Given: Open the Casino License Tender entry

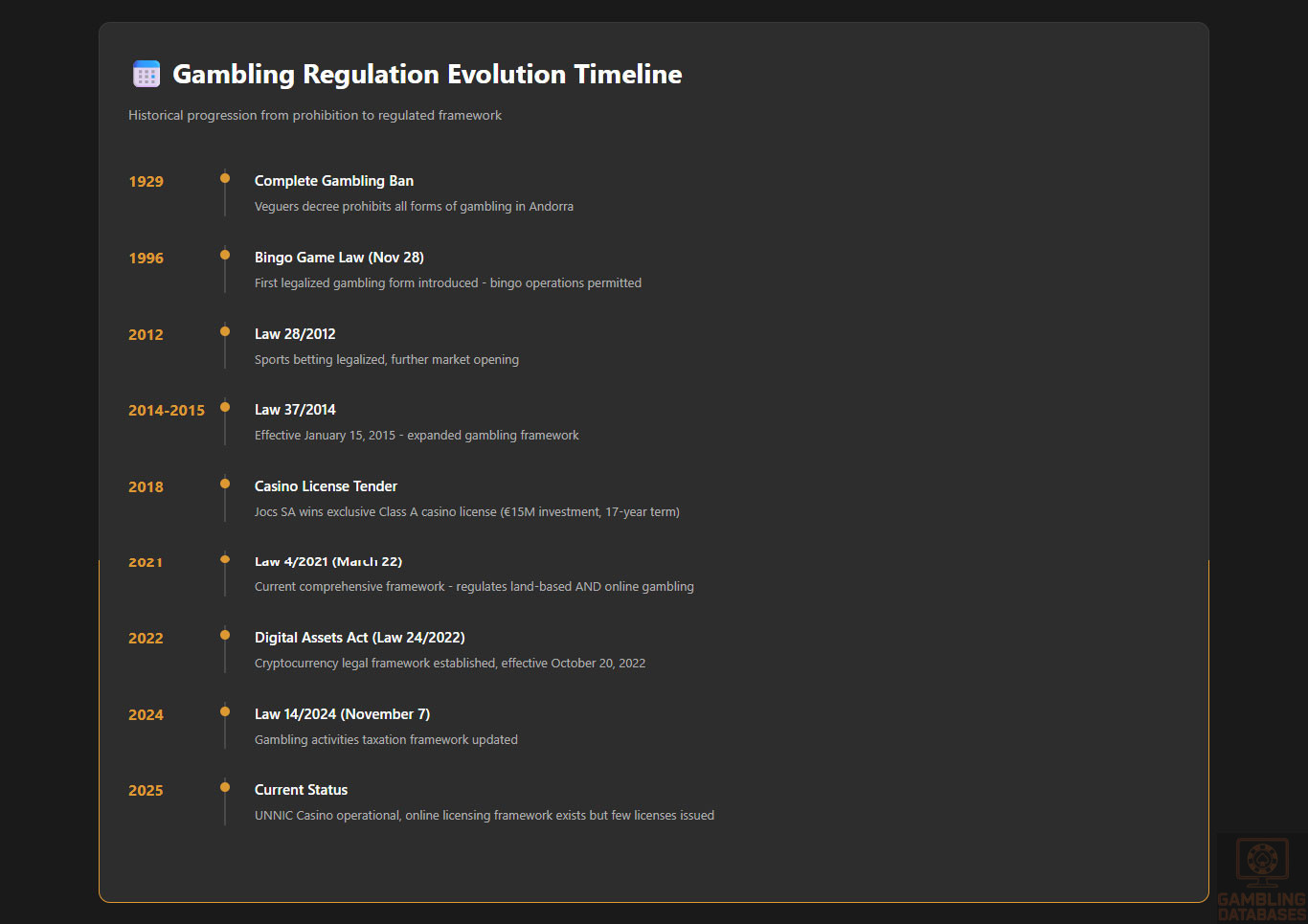Looking at the screenshot, I should point(326,486).
